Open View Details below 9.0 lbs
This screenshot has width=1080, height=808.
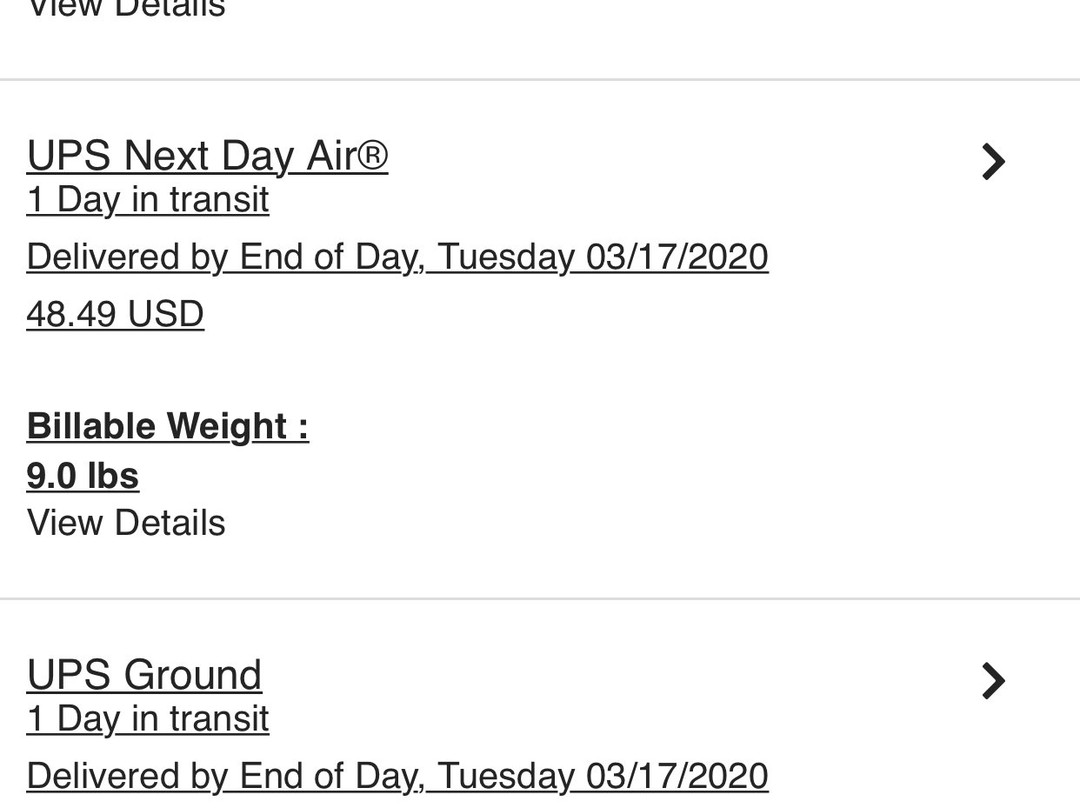[x=126, y=523]
